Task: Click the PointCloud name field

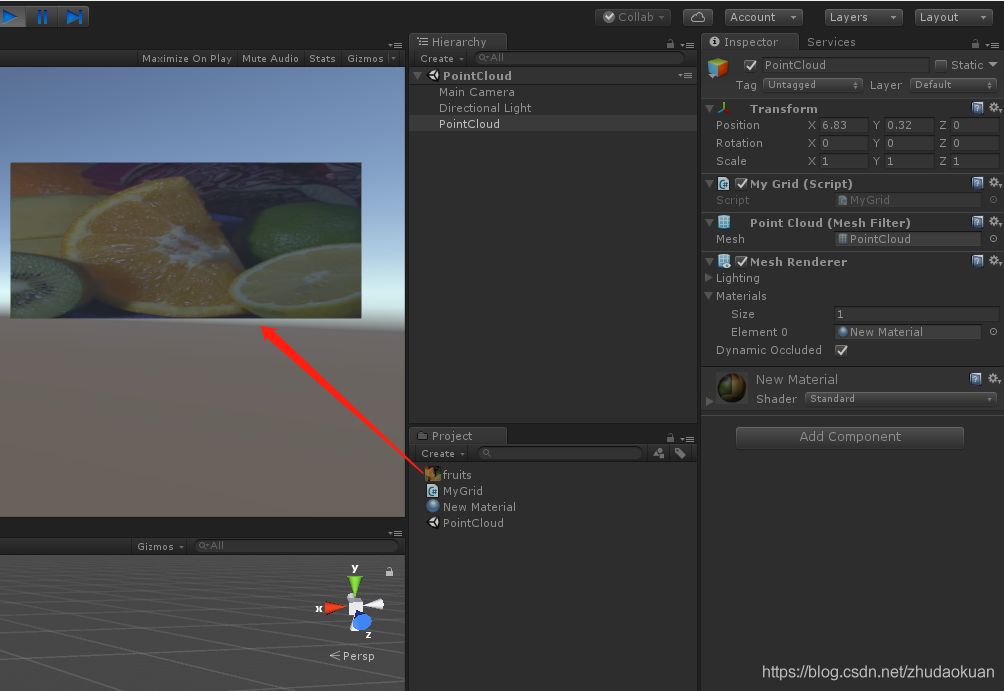Action: pyautogui.click(x=845, y=65)
